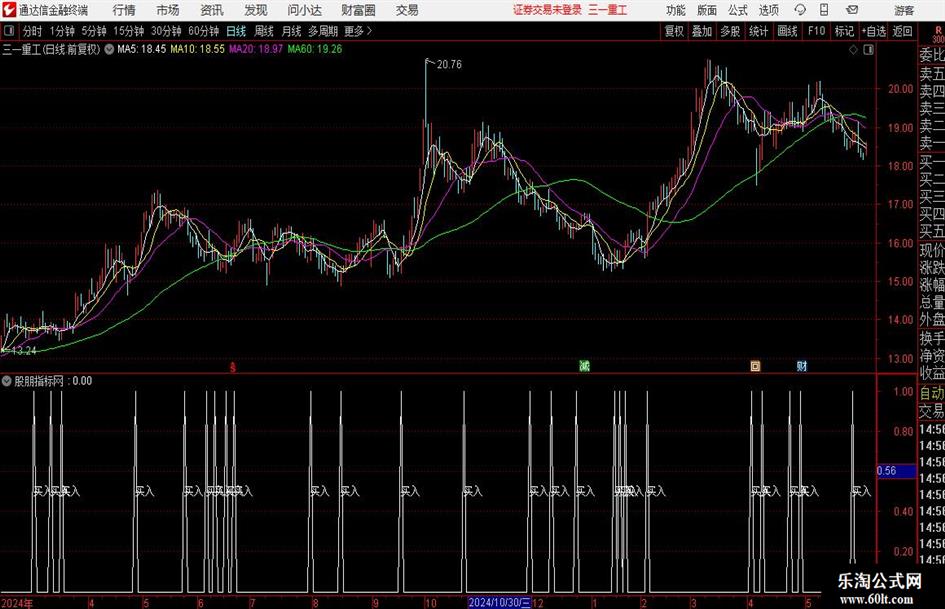Click the 游客 guest account label
The width and height of the screenshot is (945, 609).
point(904,10)
